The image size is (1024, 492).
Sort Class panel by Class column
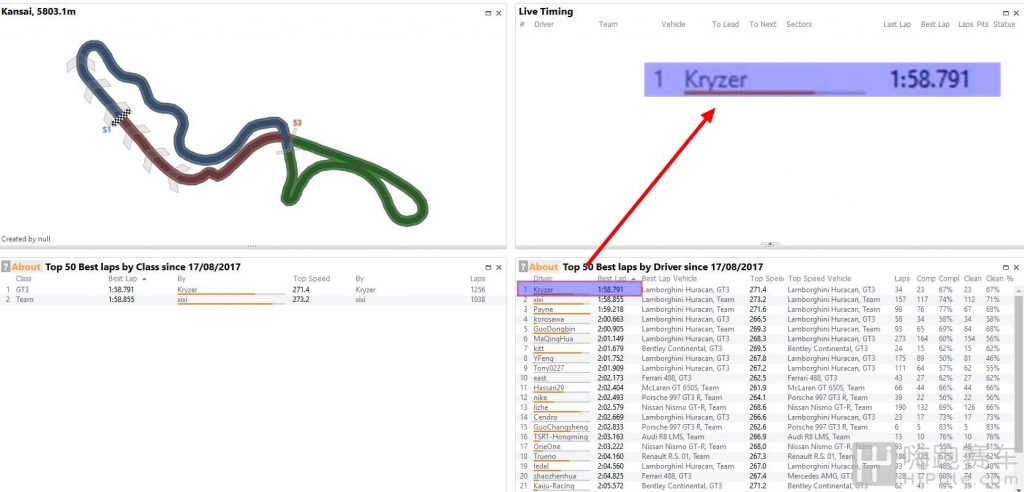pos(24,279)
